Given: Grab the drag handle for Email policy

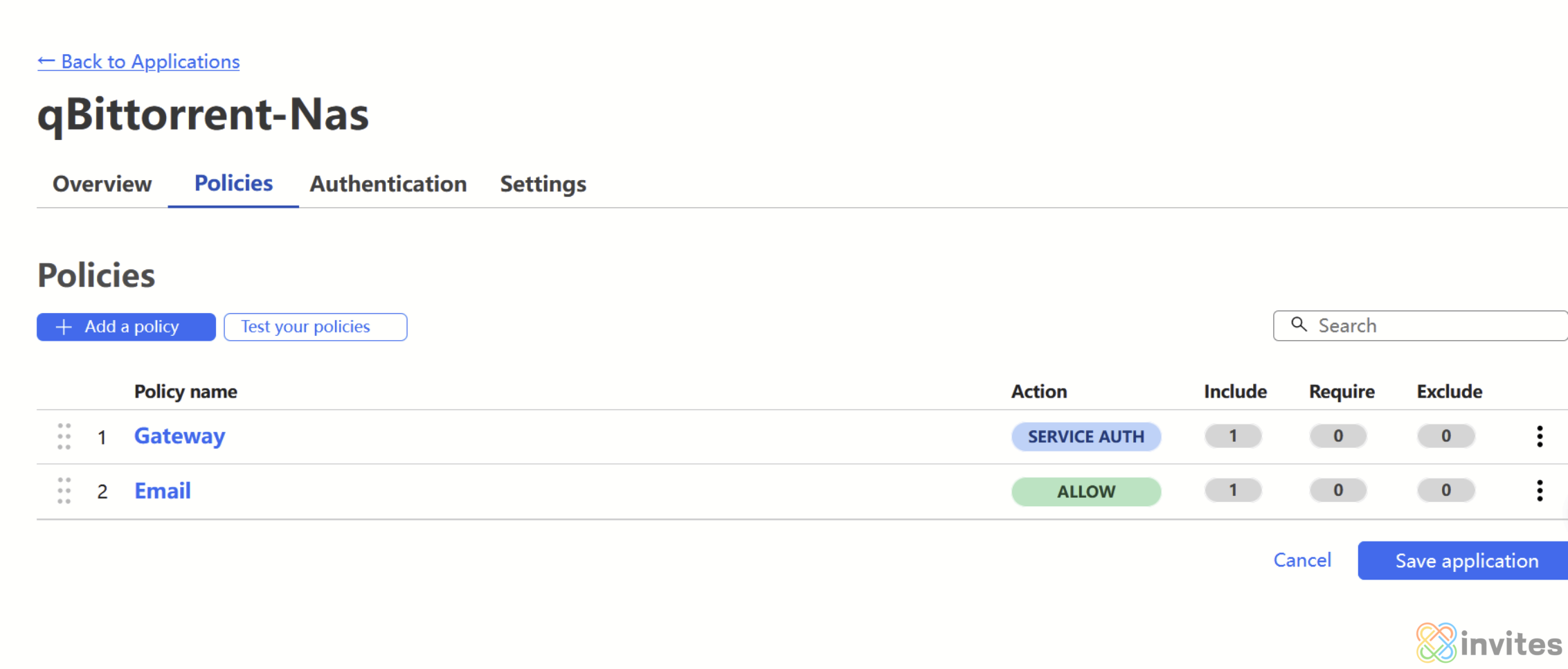Looking at the screenshot, I should tap(64, 490).
